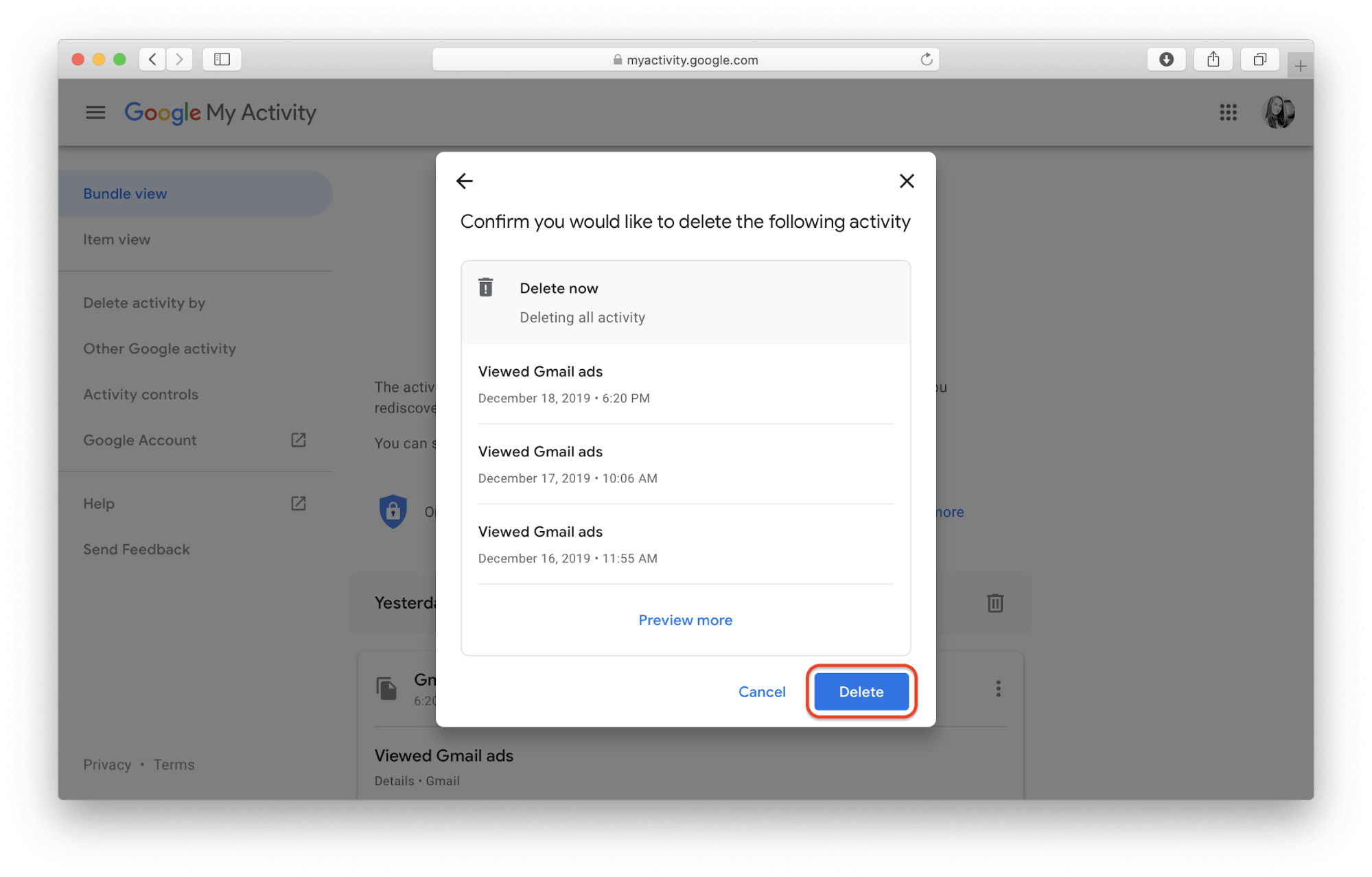Open Delete activity by
This screenshot has height=877, width=1372.
(195, 303)
